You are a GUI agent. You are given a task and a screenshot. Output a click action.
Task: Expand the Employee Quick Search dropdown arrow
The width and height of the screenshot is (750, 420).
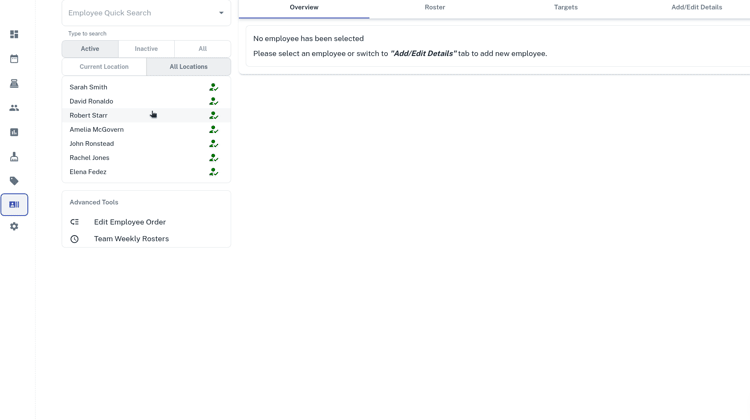tap(221, 13)
